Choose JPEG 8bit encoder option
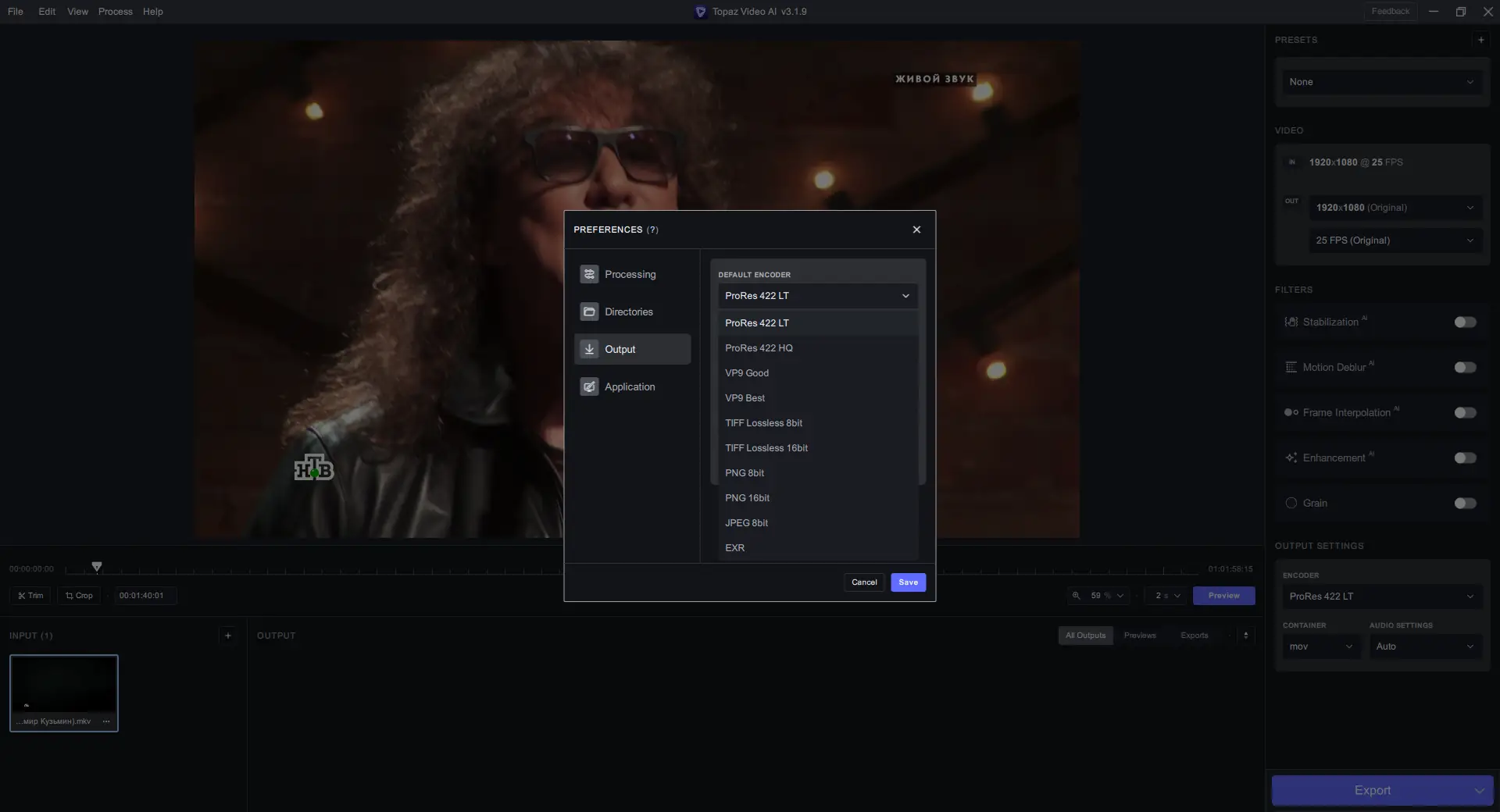 click(818, 523)
